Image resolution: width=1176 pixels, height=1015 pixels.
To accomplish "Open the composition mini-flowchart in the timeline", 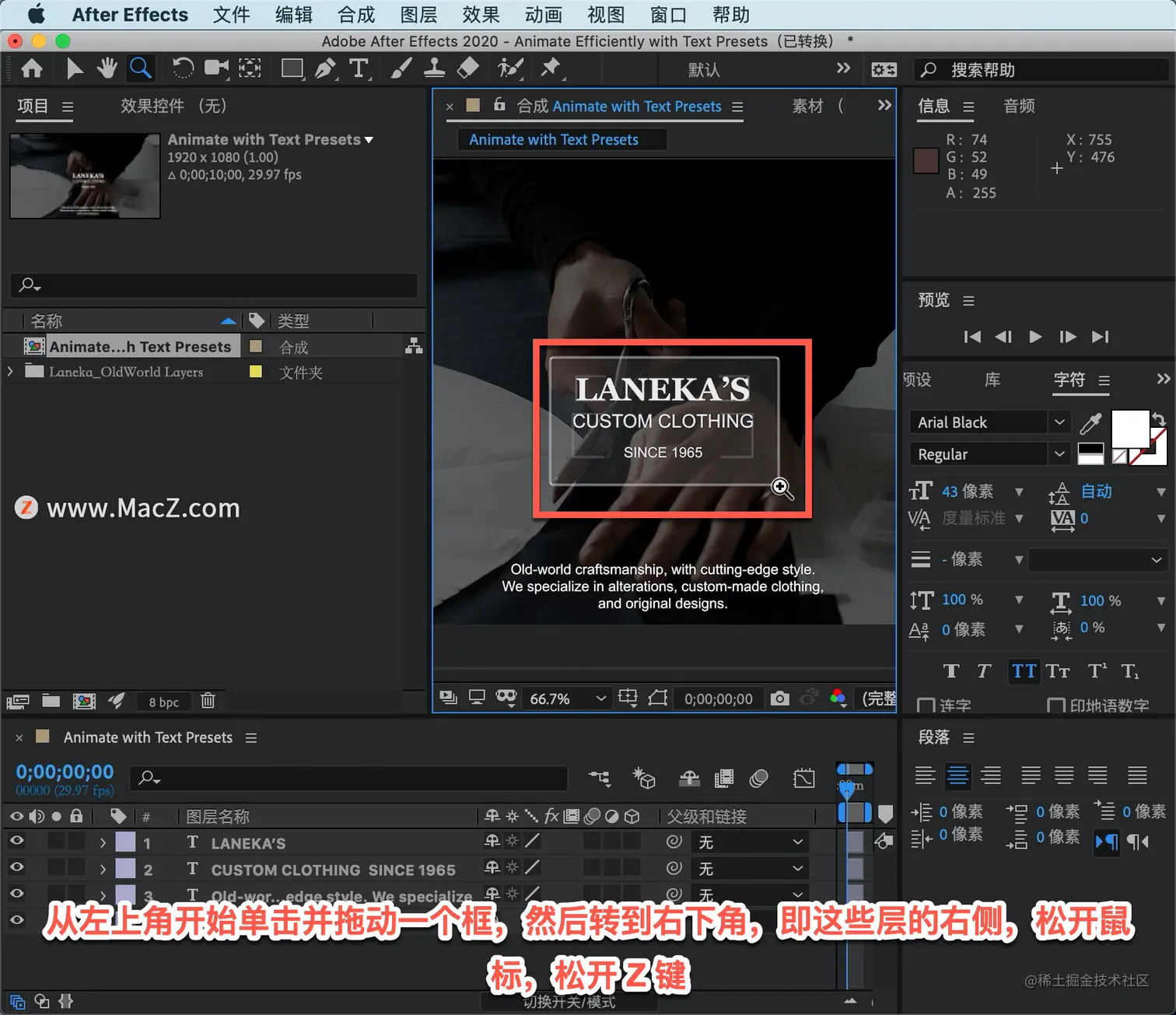I will [x=600, y=777].
